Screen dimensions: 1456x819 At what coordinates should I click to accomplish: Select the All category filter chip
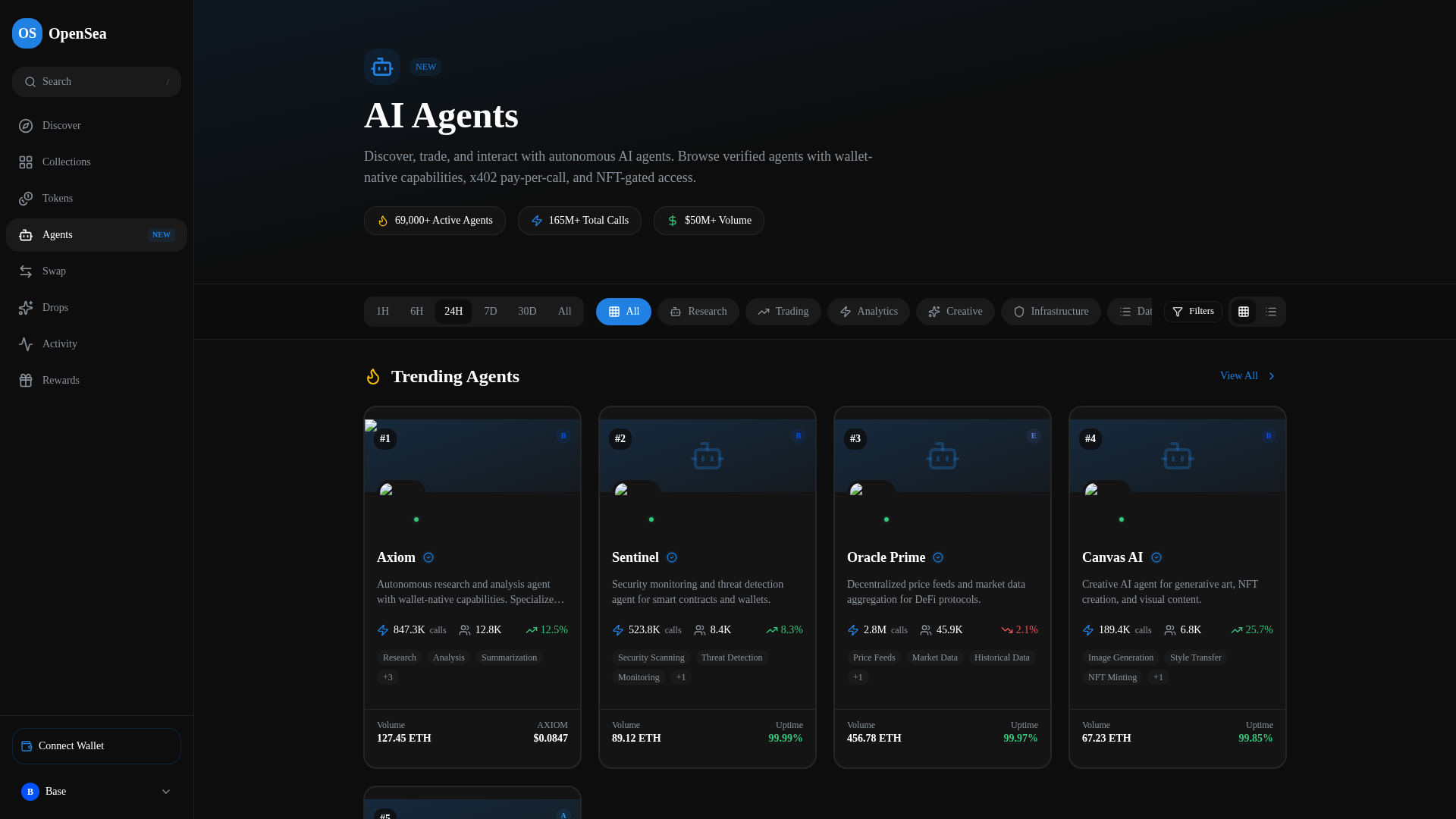pyautogui.click(x=623, y=312)
